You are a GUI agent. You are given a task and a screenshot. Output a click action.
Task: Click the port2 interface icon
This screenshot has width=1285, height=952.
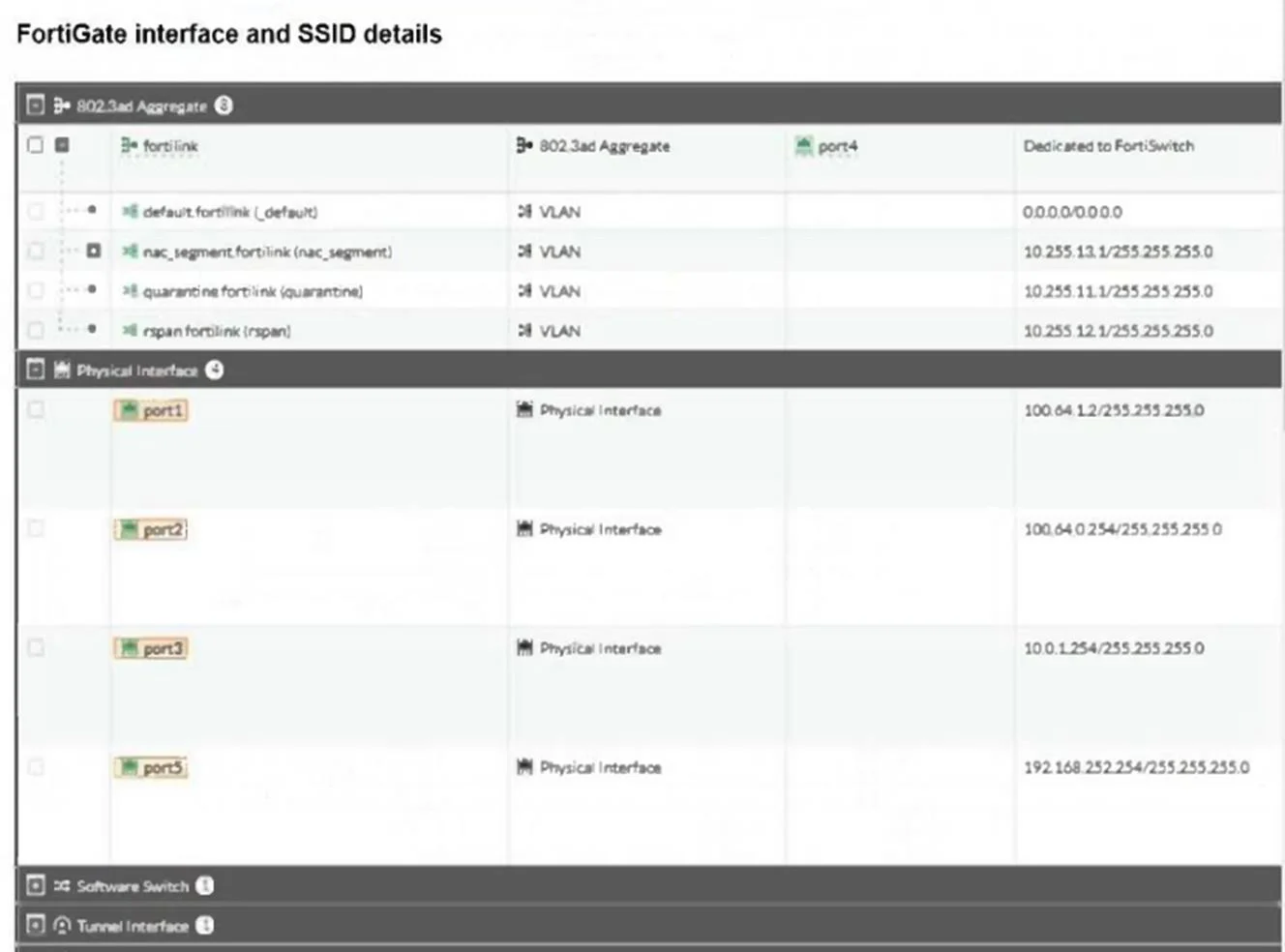pyautogui.click(x=129, y=528)
